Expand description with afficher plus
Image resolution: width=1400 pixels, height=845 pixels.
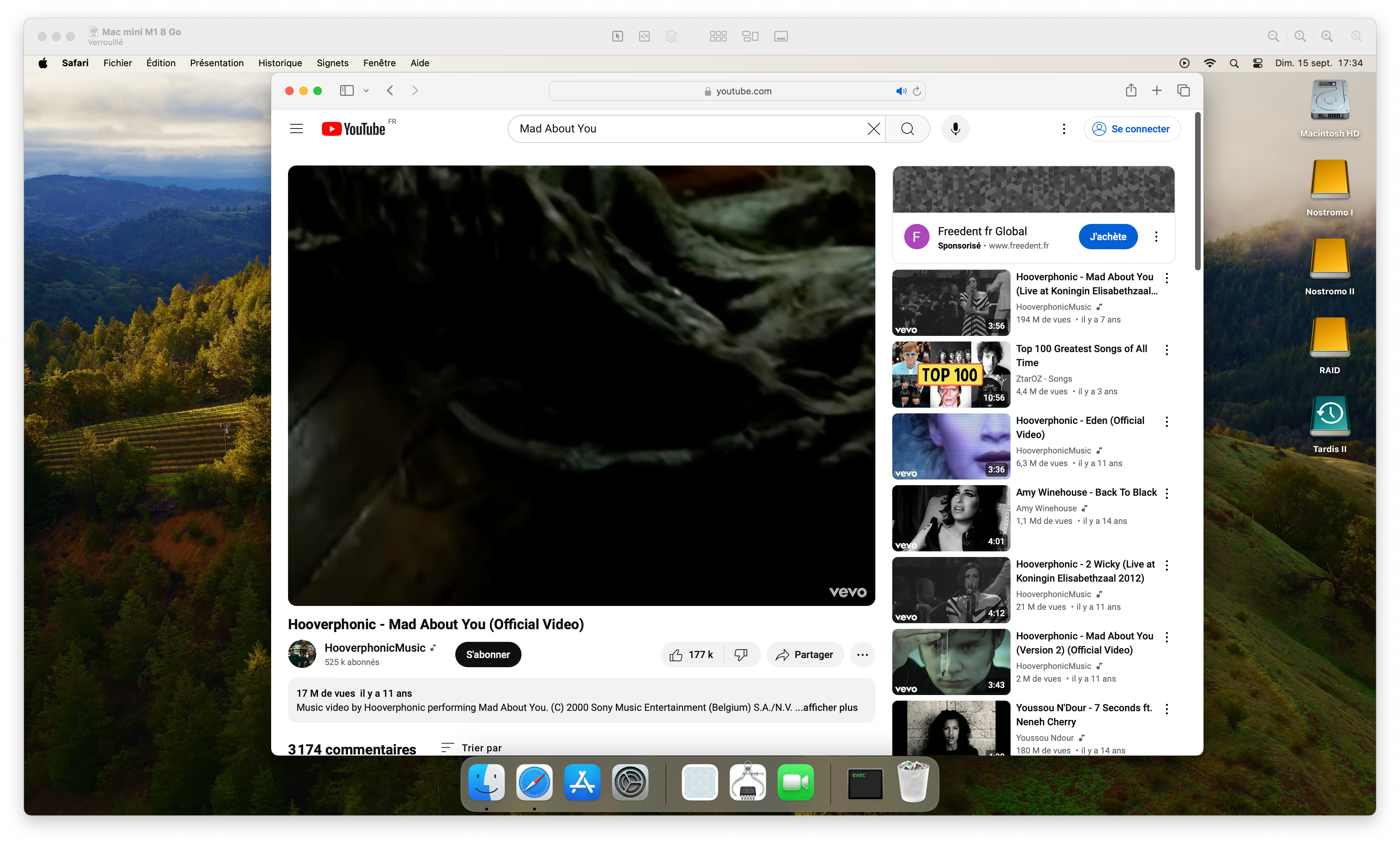[x=830, y=707]
